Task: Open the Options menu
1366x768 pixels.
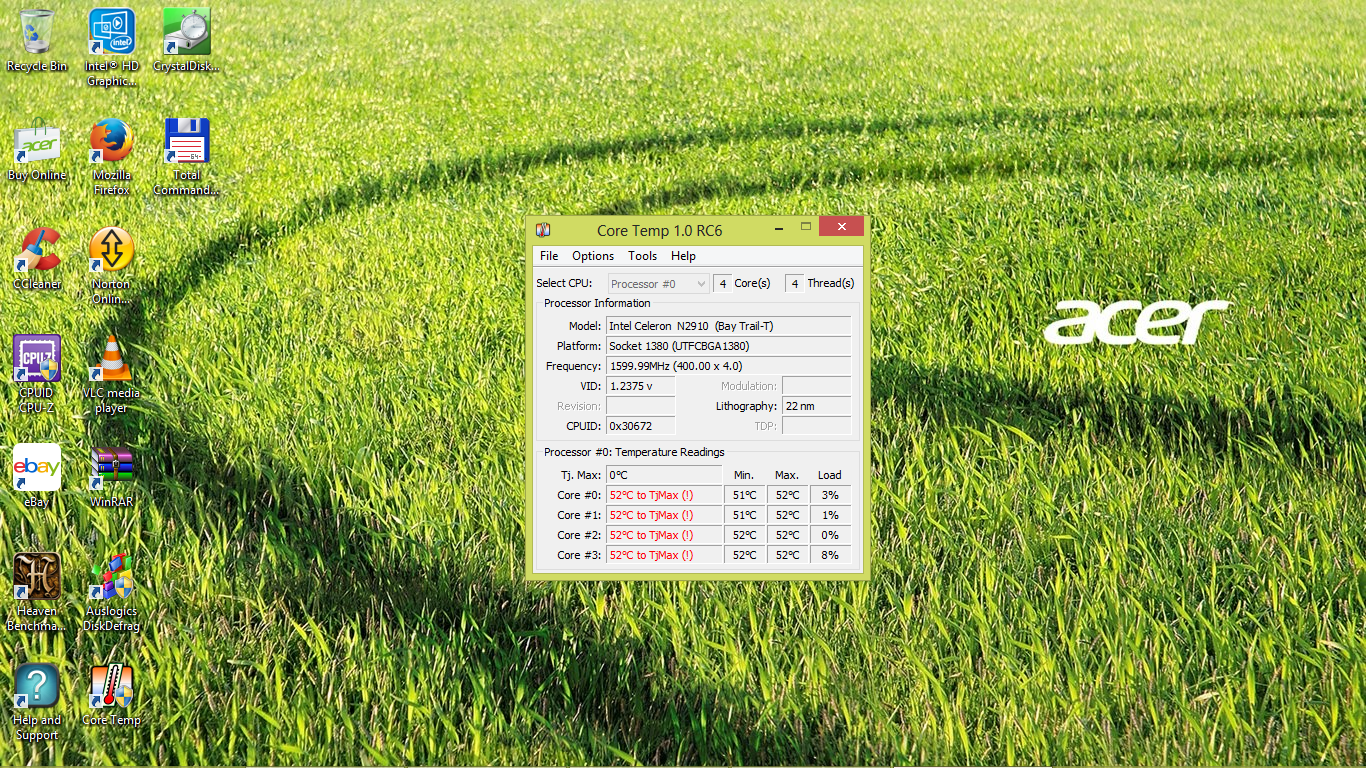Action: (x=593, y=256)
